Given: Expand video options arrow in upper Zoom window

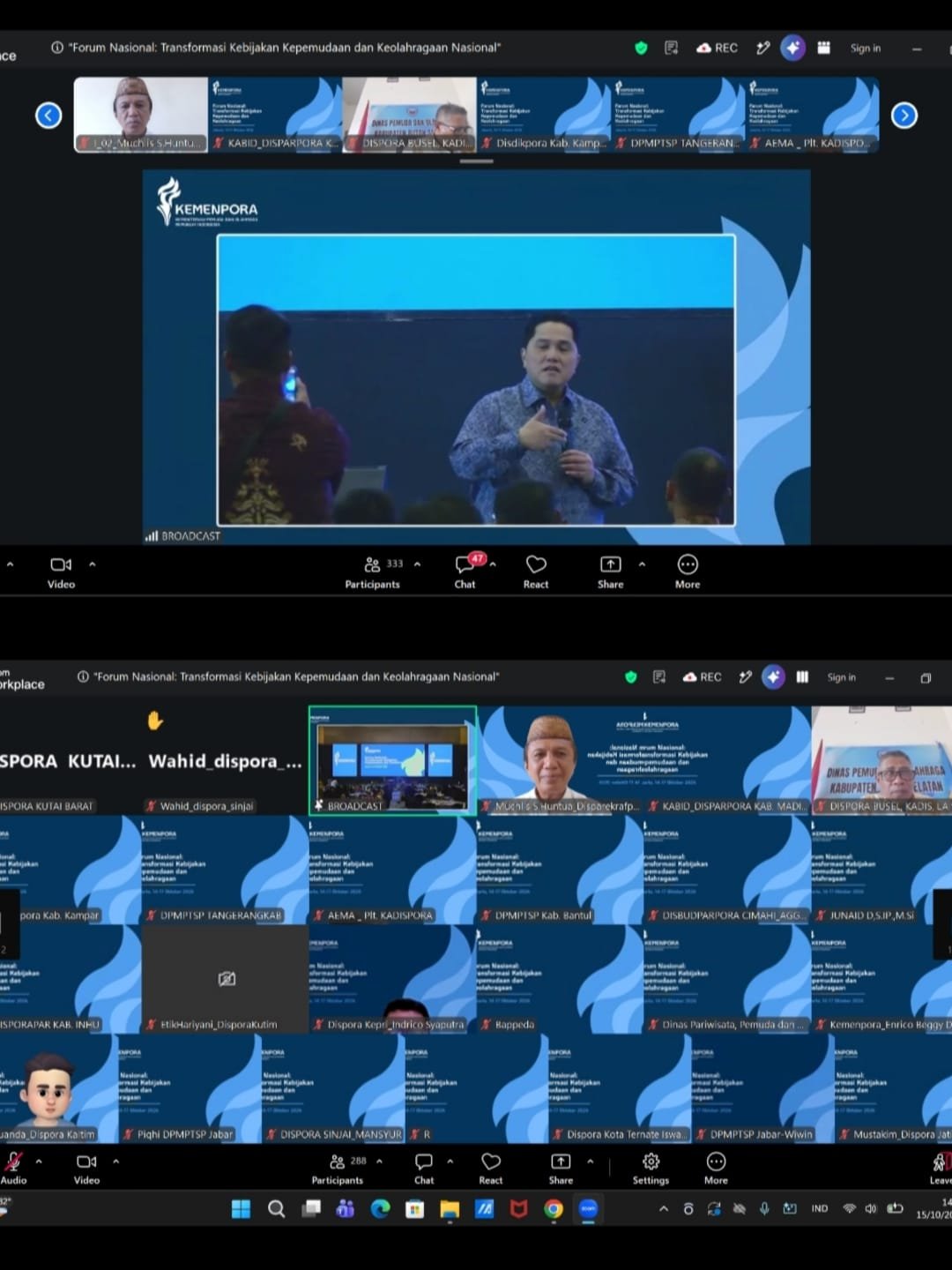Looking at the screenshot, I should pyautogui.click(x=93, y=564).
